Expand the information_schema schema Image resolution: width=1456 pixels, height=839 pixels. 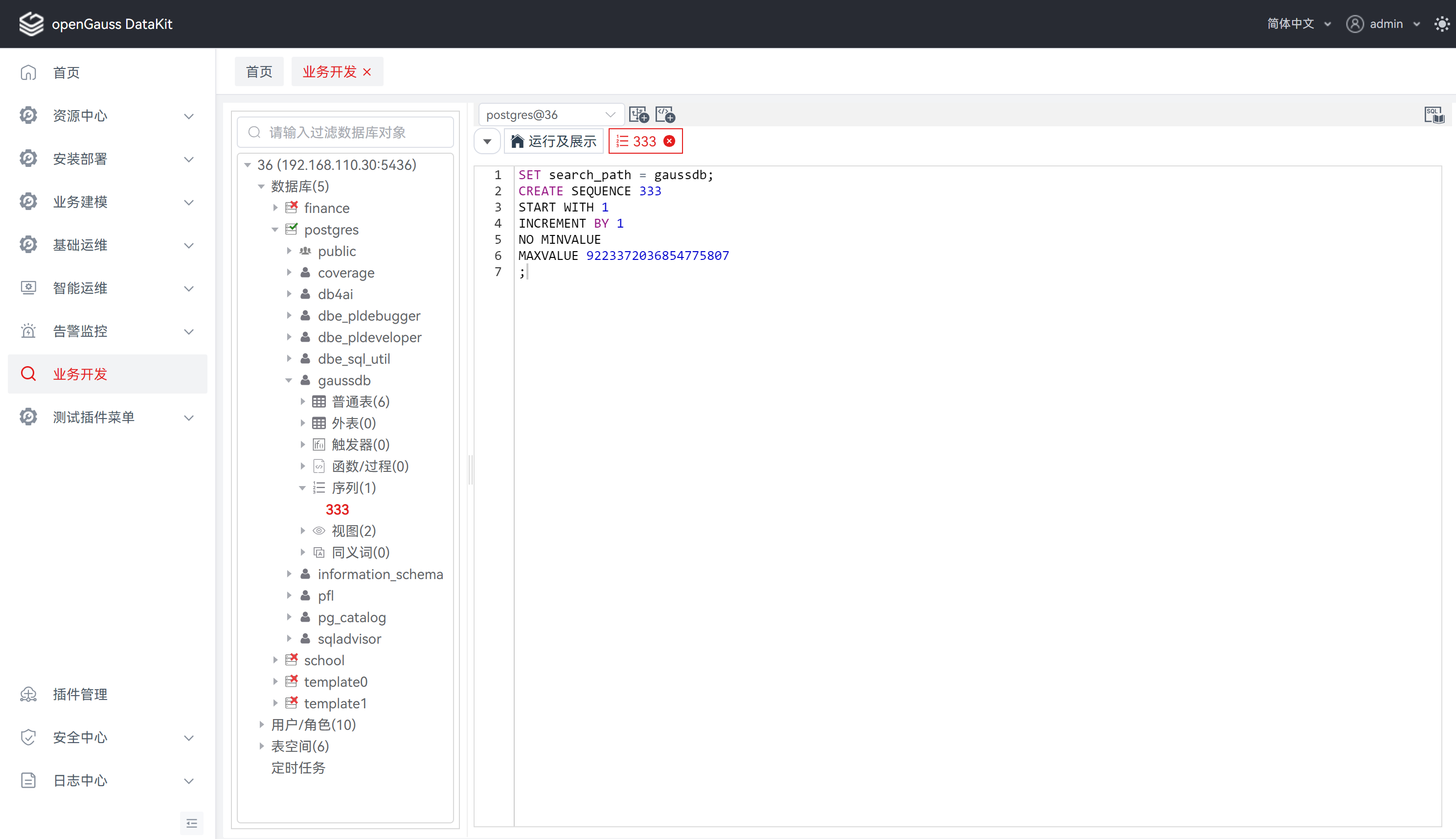pyautogui.click(x=289, y=575)
